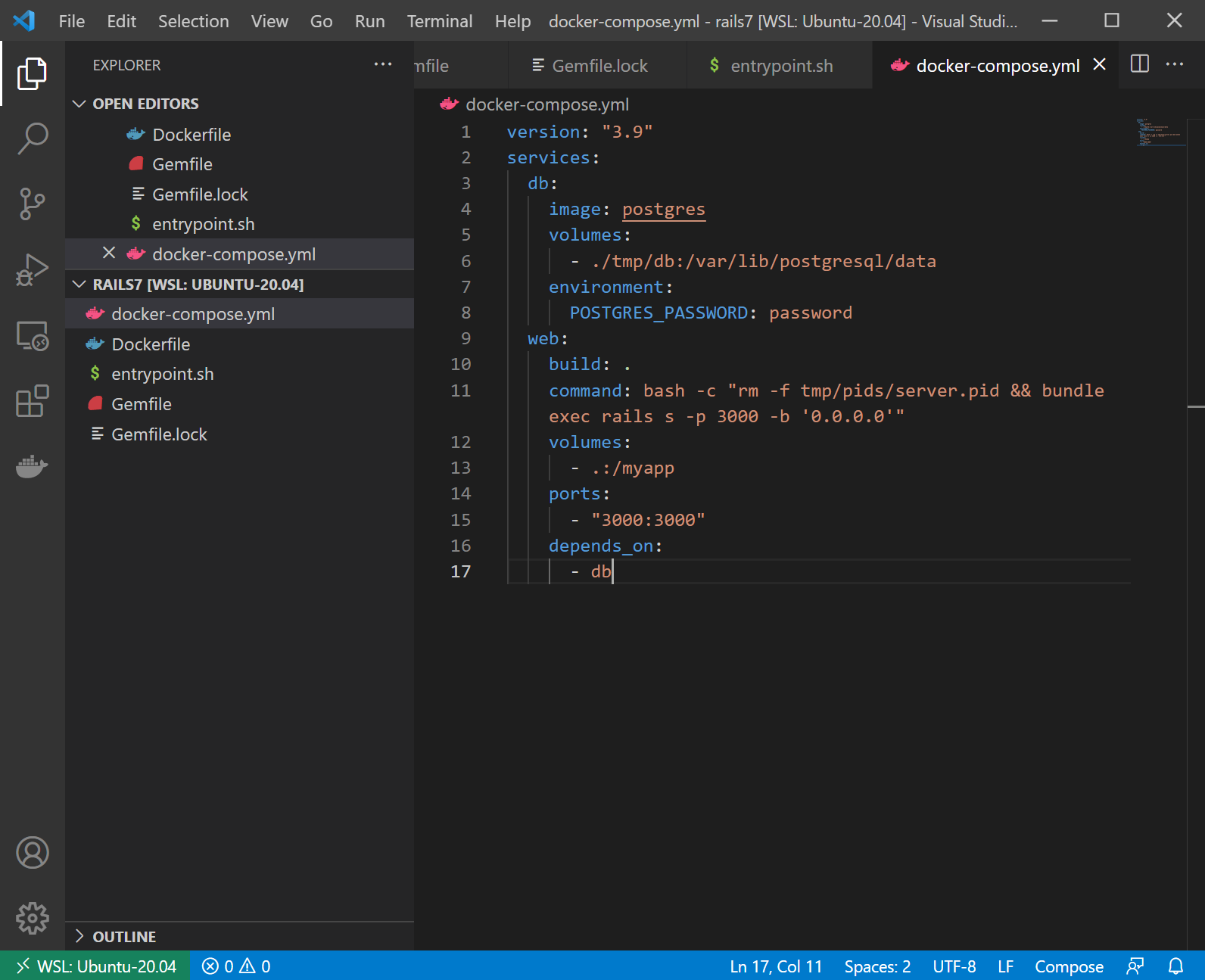Viewport: 1205px width, 980px height.
Task: Click the POSTGRES_PASSWORD key in editor
Action: click(659, 313)
